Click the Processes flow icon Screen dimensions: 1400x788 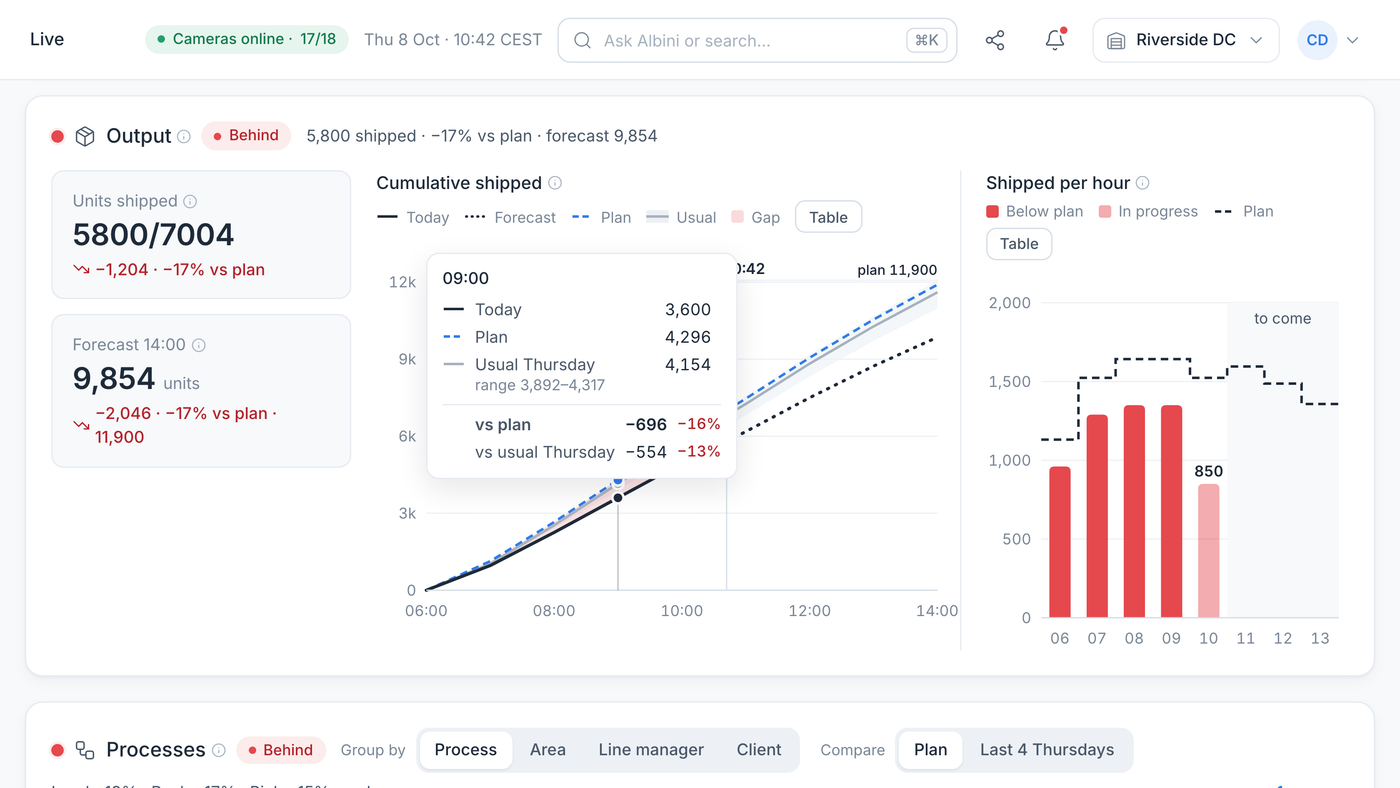85,750
